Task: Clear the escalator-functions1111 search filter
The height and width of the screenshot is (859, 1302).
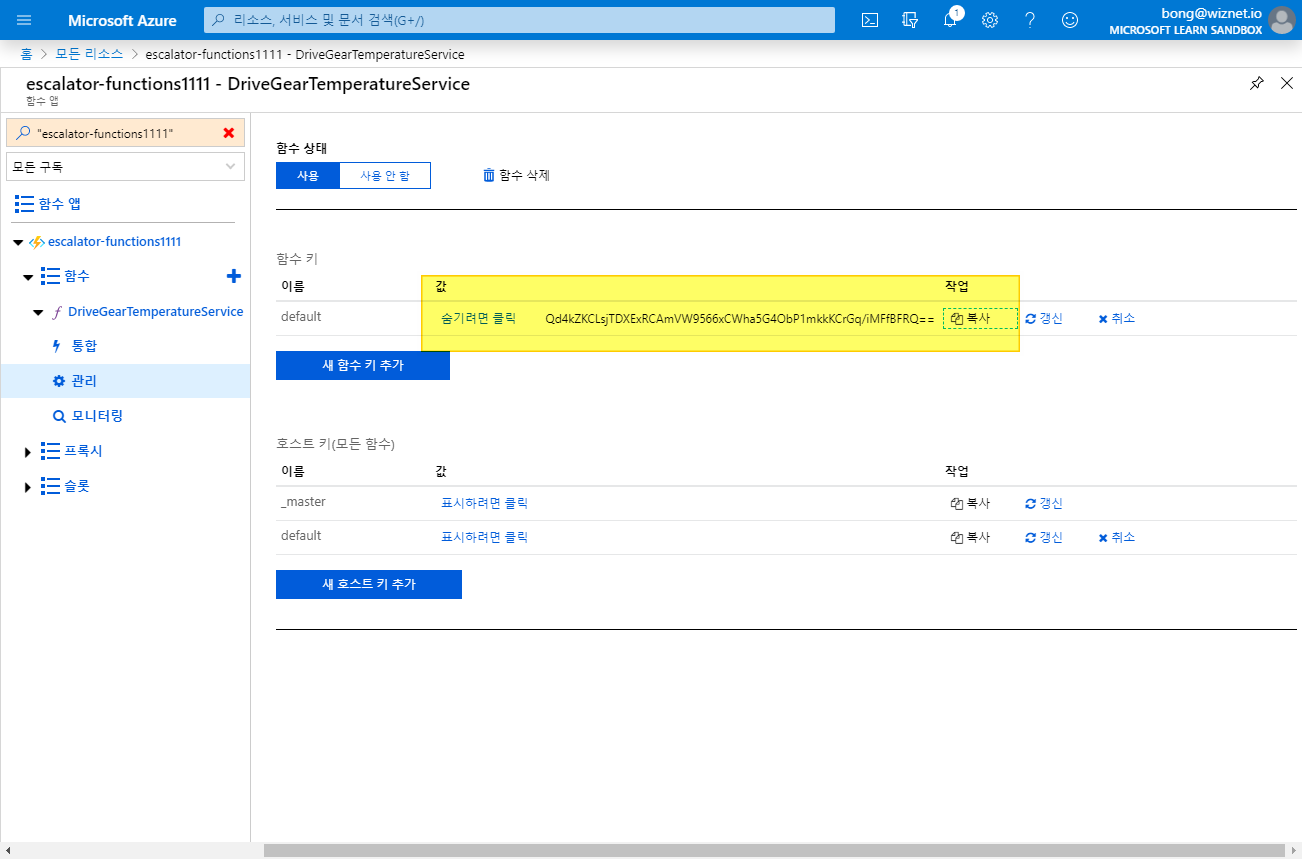Action: [229, 133]
